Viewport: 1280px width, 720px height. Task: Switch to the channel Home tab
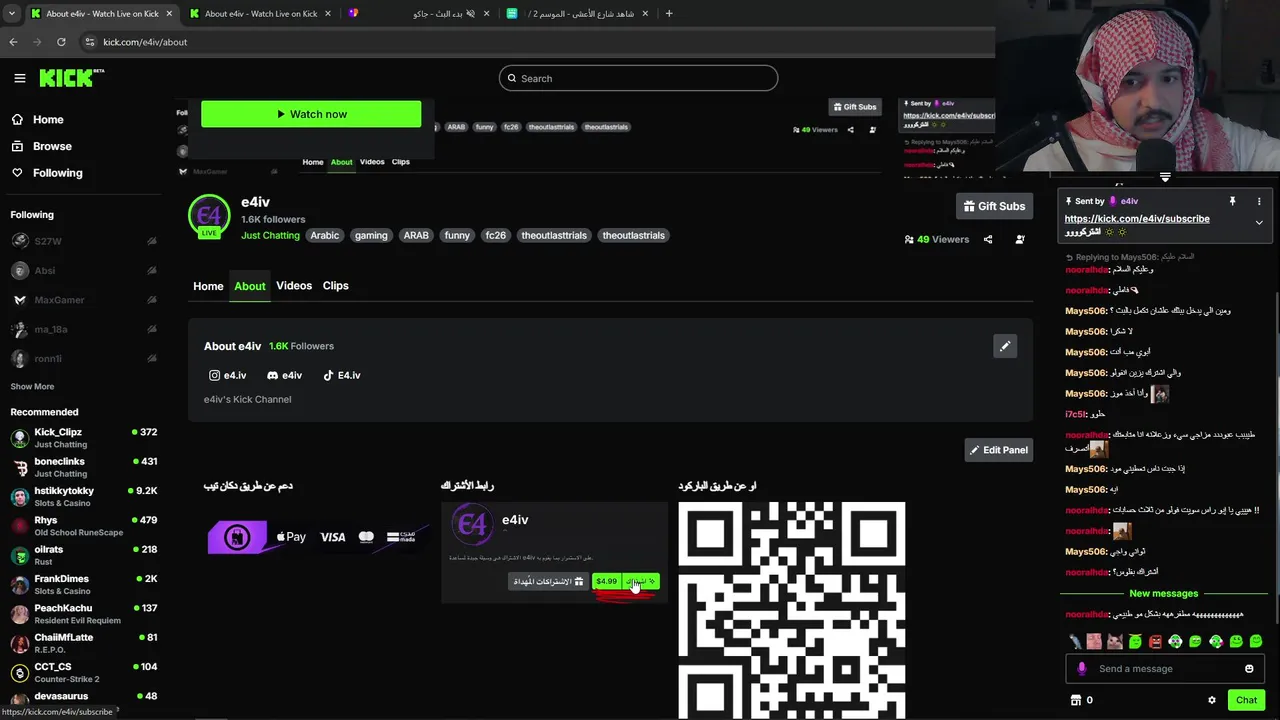click(208, 286)
